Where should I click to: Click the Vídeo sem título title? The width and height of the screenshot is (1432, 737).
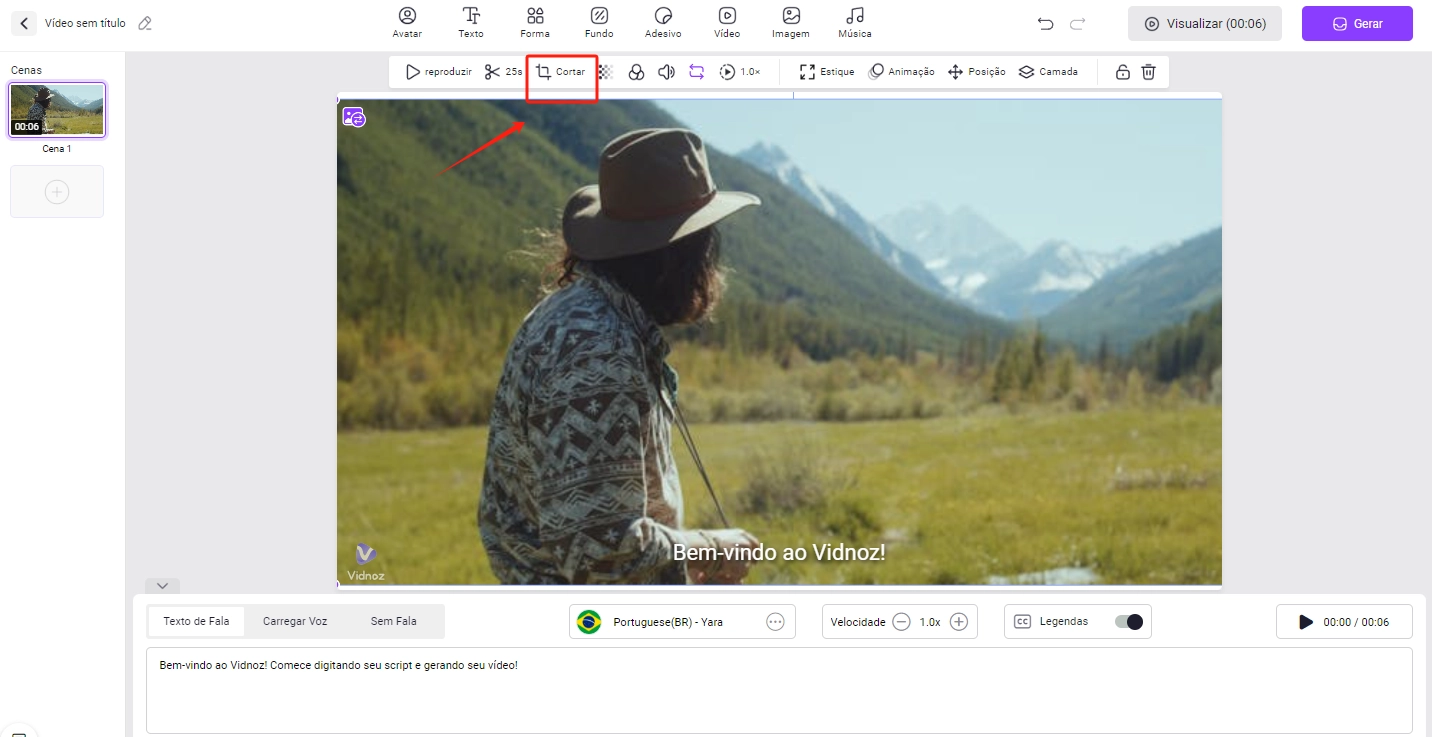tap(85, 23)
